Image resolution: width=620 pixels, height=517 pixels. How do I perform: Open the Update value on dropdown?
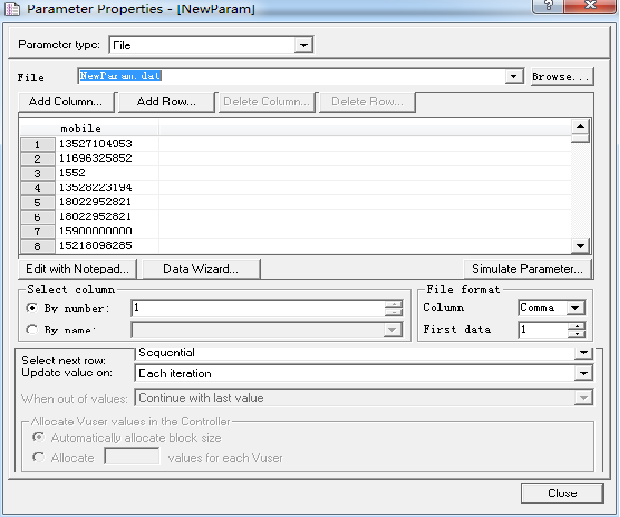pyautogui.click(x=583, y=373)
